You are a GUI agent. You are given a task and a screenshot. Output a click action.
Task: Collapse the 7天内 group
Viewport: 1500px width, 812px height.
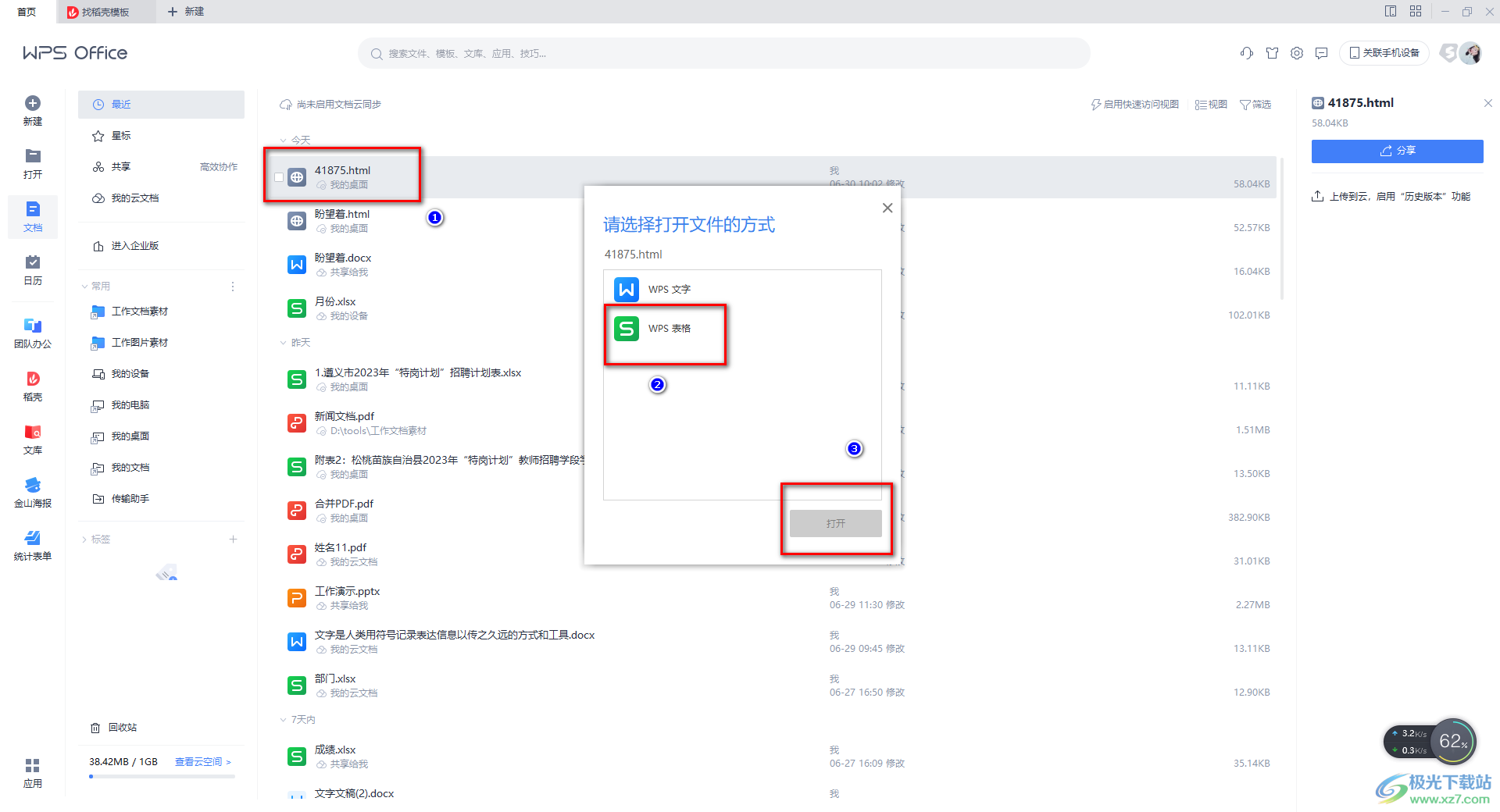[x=283, y=720]
